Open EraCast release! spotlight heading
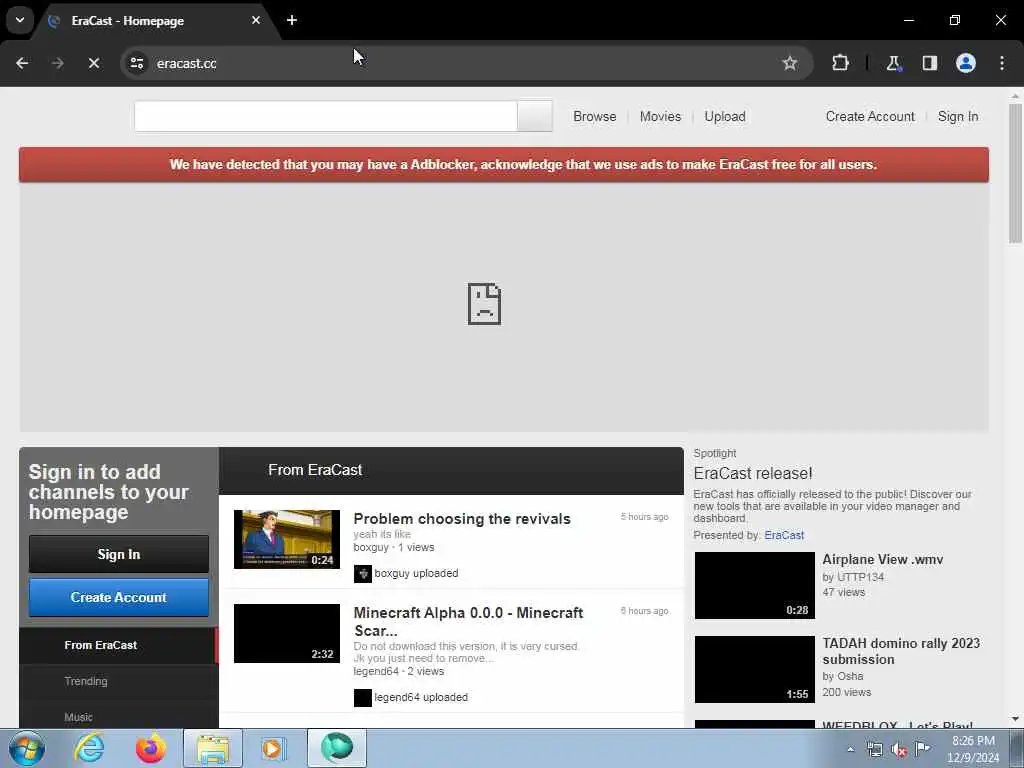Screen dimensions: 1024x768 click(x=753, y=473)
